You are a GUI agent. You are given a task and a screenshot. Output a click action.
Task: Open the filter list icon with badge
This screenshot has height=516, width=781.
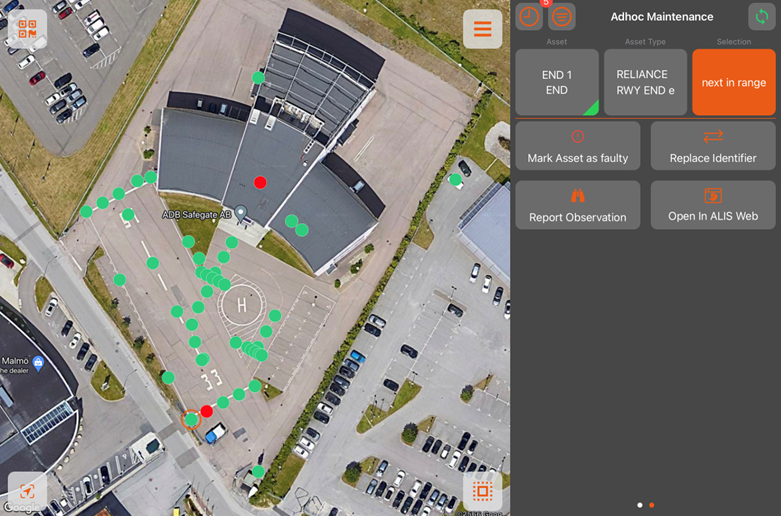pyautogui.click(x=562, y=16)
